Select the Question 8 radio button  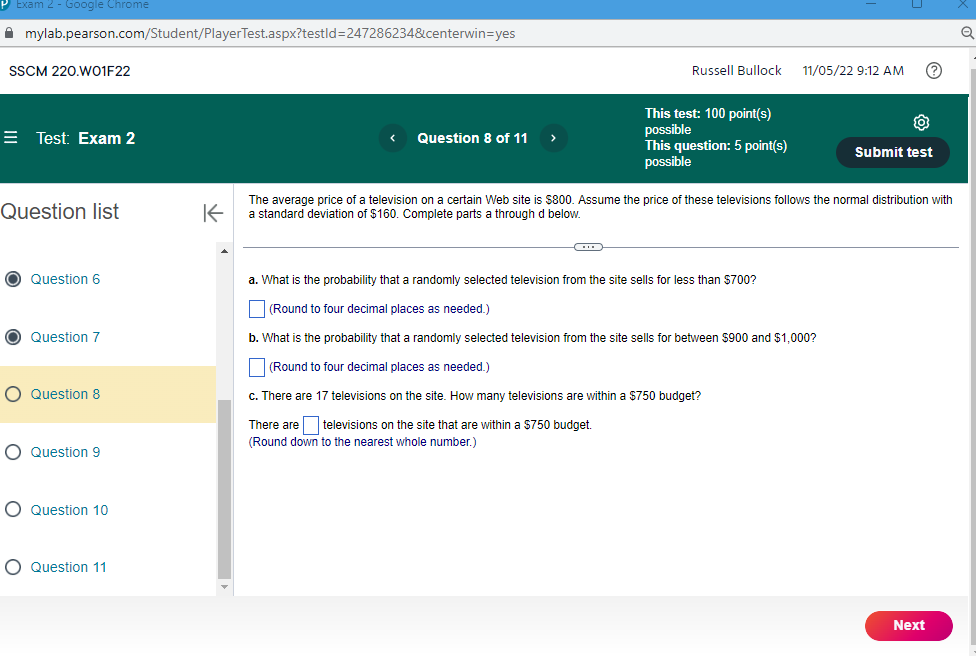pos(13,394)
